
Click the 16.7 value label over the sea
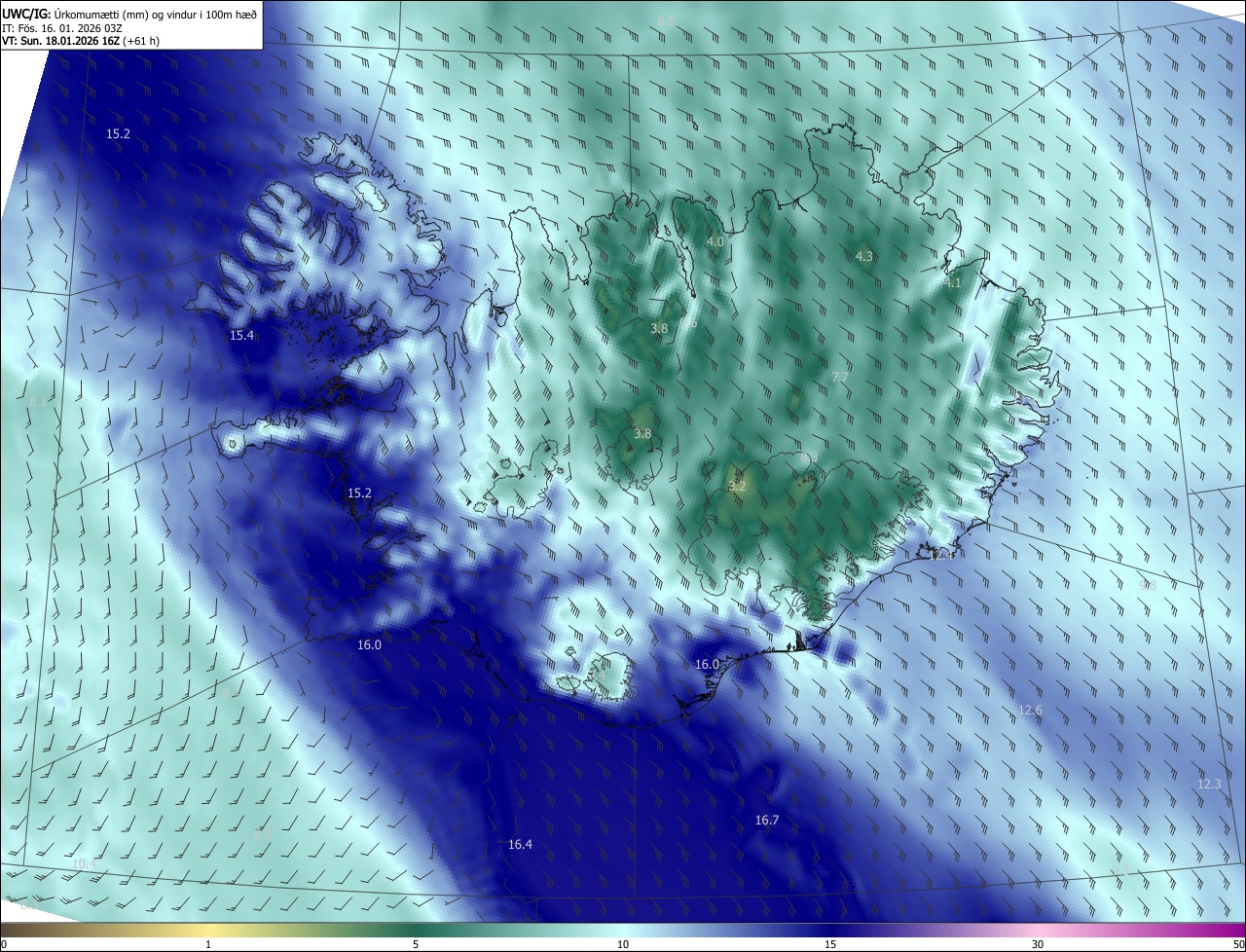click(767, 821)
